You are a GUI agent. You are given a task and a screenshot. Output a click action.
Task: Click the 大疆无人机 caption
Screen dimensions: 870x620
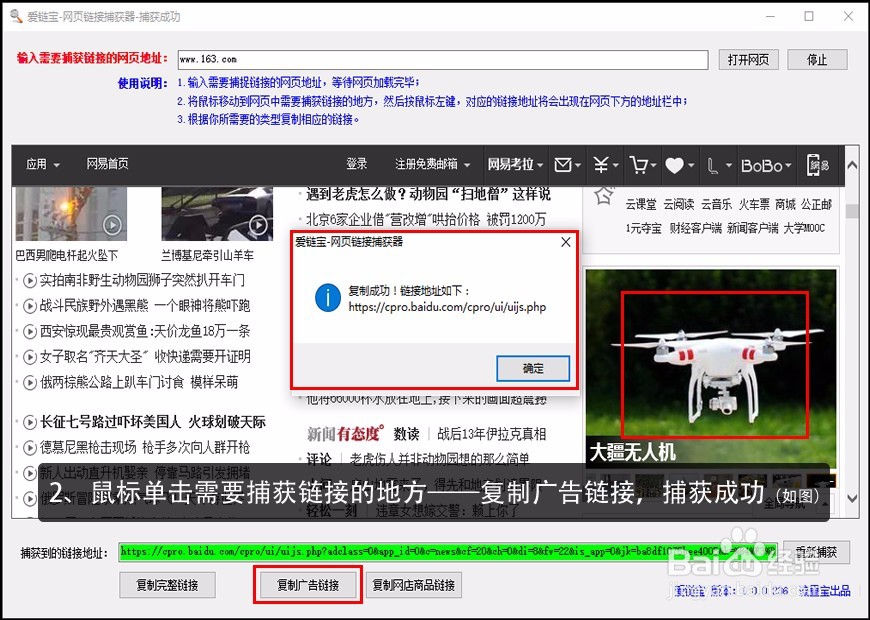pyautogui.click(x=633, y=452)
